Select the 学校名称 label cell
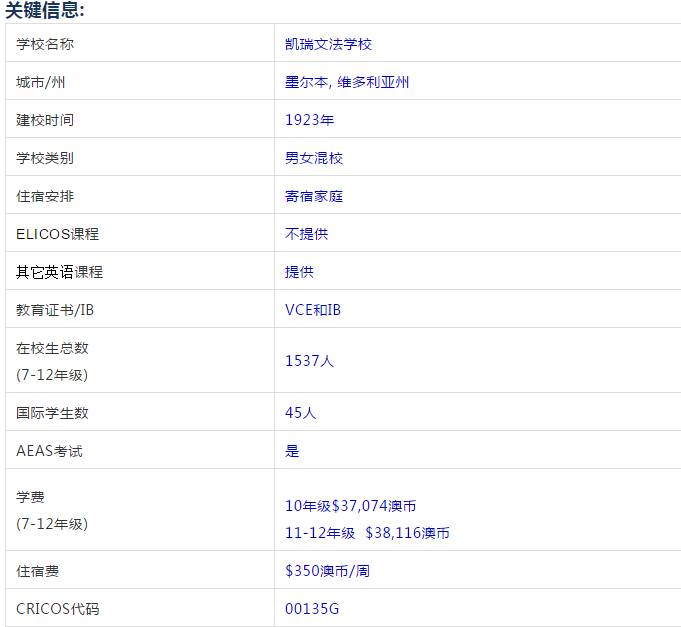Viewport: 681px width, 627px height. tap(45, 44)
